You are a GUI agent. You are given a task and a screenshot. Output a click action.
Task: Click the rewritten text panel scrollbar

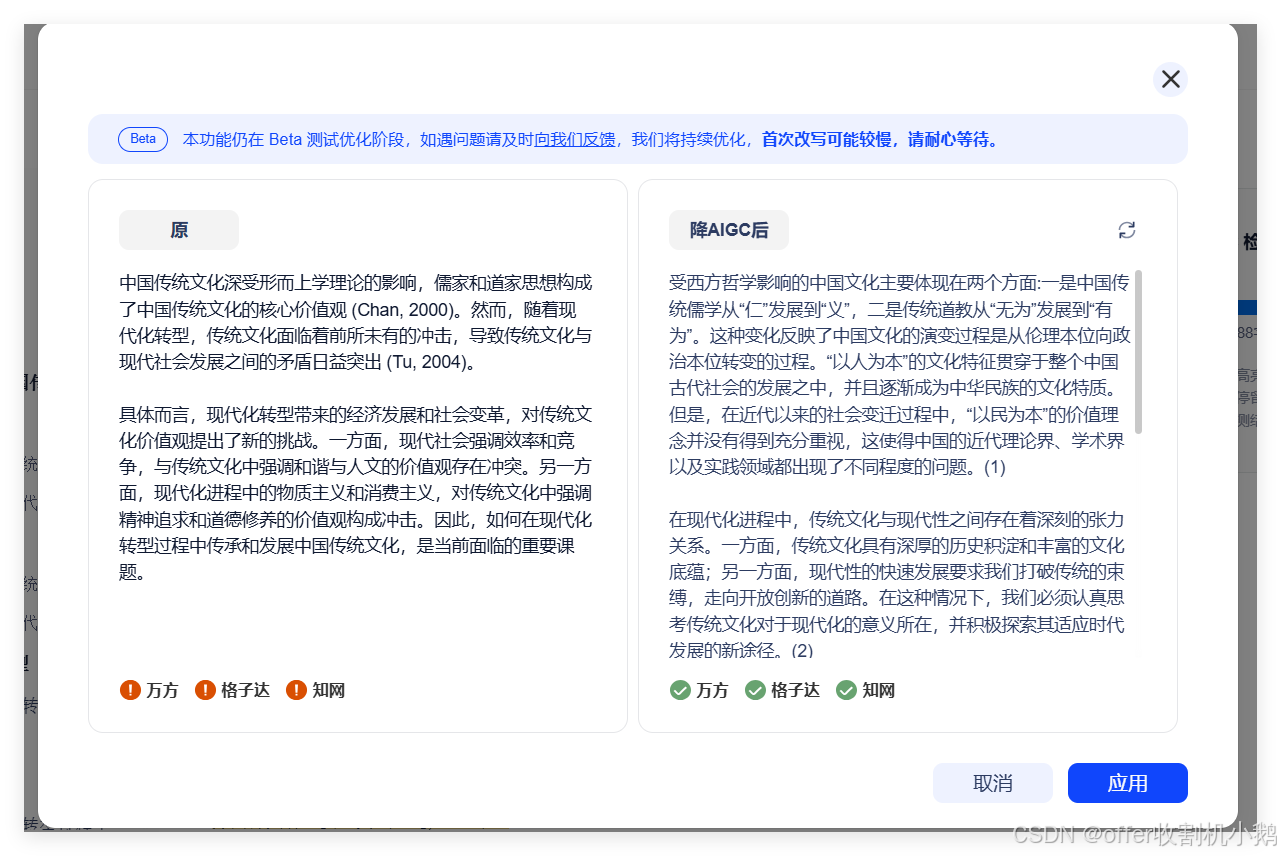click(x=1139, y=351)
